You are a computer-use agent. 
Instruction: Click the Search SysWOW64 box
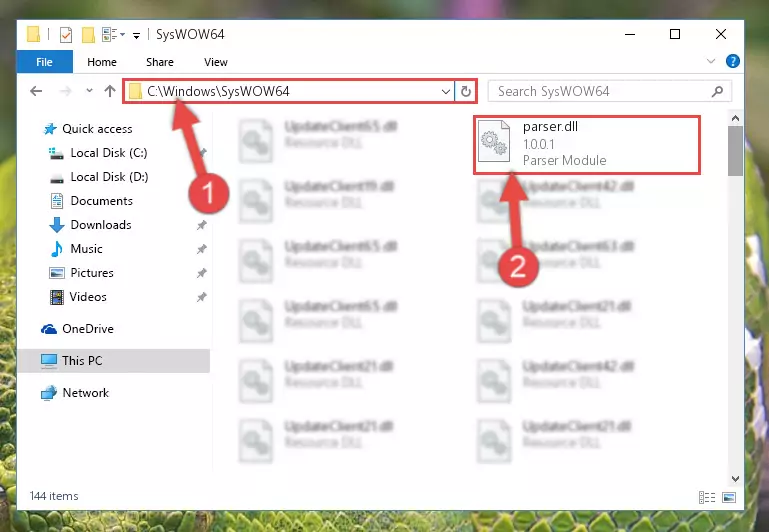point(610,92)
